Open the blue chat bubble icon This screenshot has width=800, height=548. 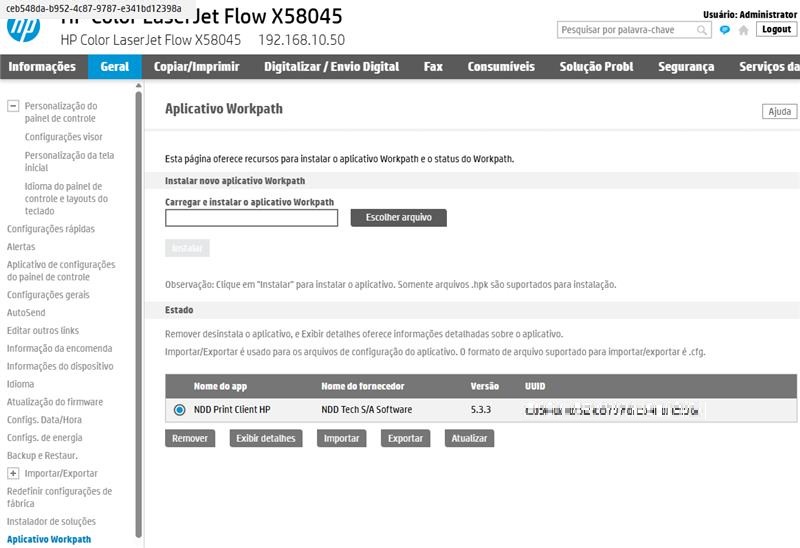[x=724, y=30]
